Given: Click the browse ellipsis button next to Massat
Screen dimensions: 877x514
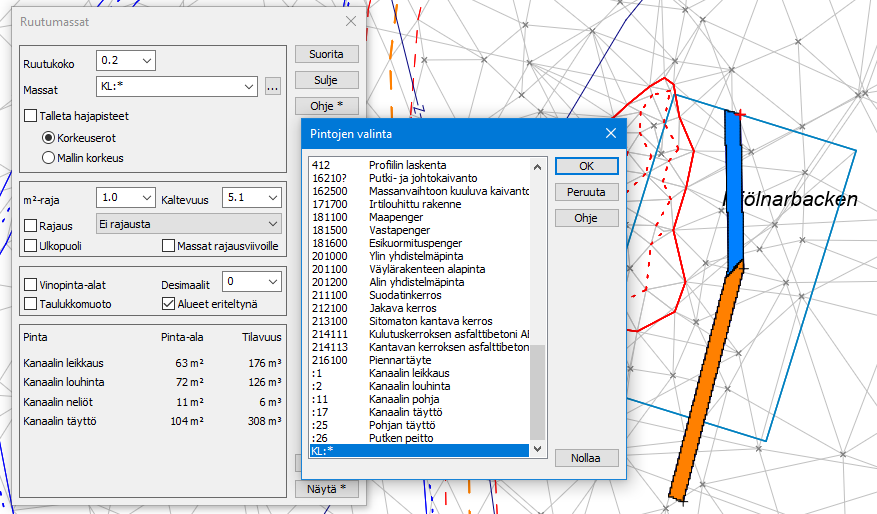Looking at the screenshot, I should tap(273, 87).
